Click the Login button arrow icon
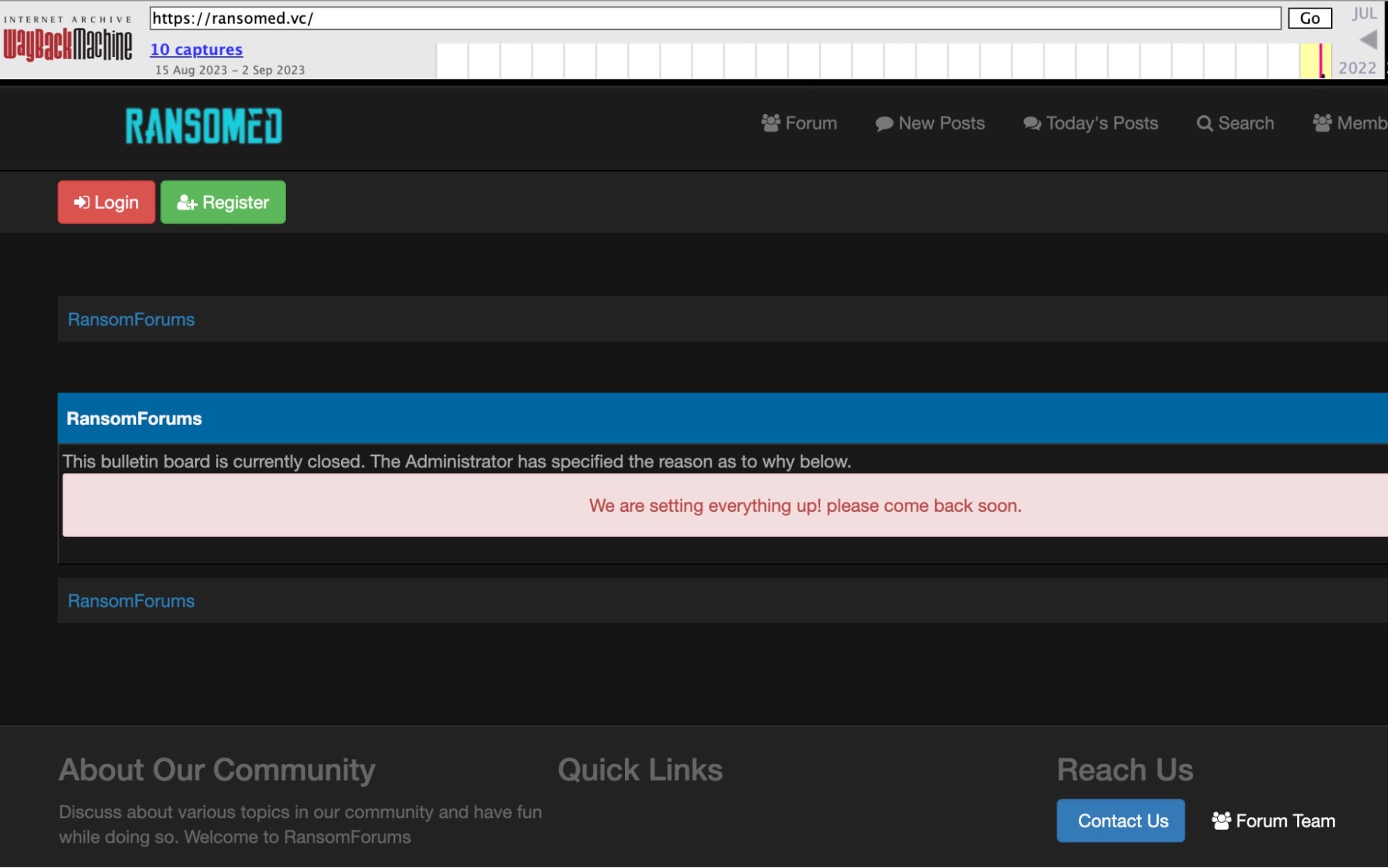The width and height of the screenshot is (1388, 868). point(81,202)
